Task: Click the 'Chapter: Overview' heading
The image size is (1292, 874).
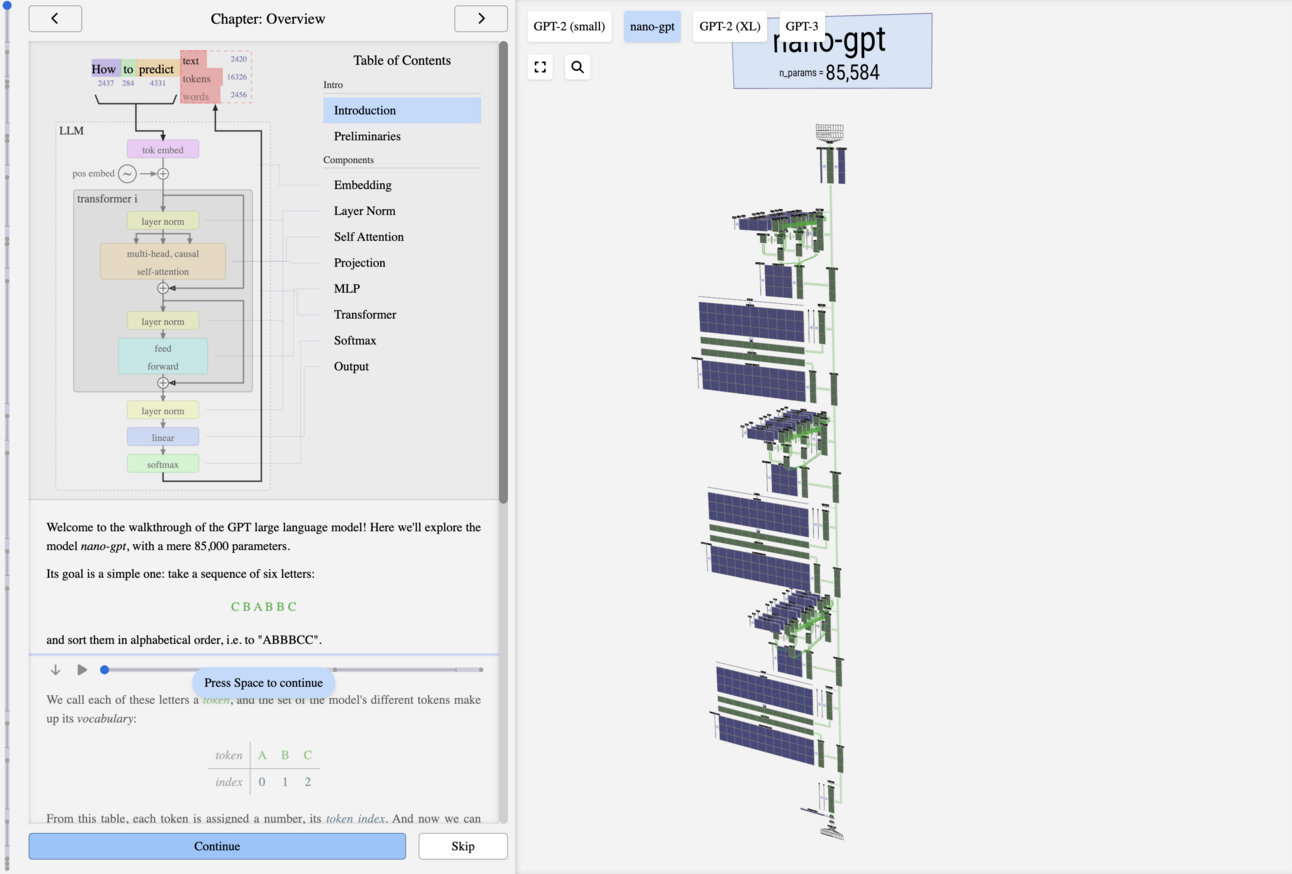Action: click(267, 19)
